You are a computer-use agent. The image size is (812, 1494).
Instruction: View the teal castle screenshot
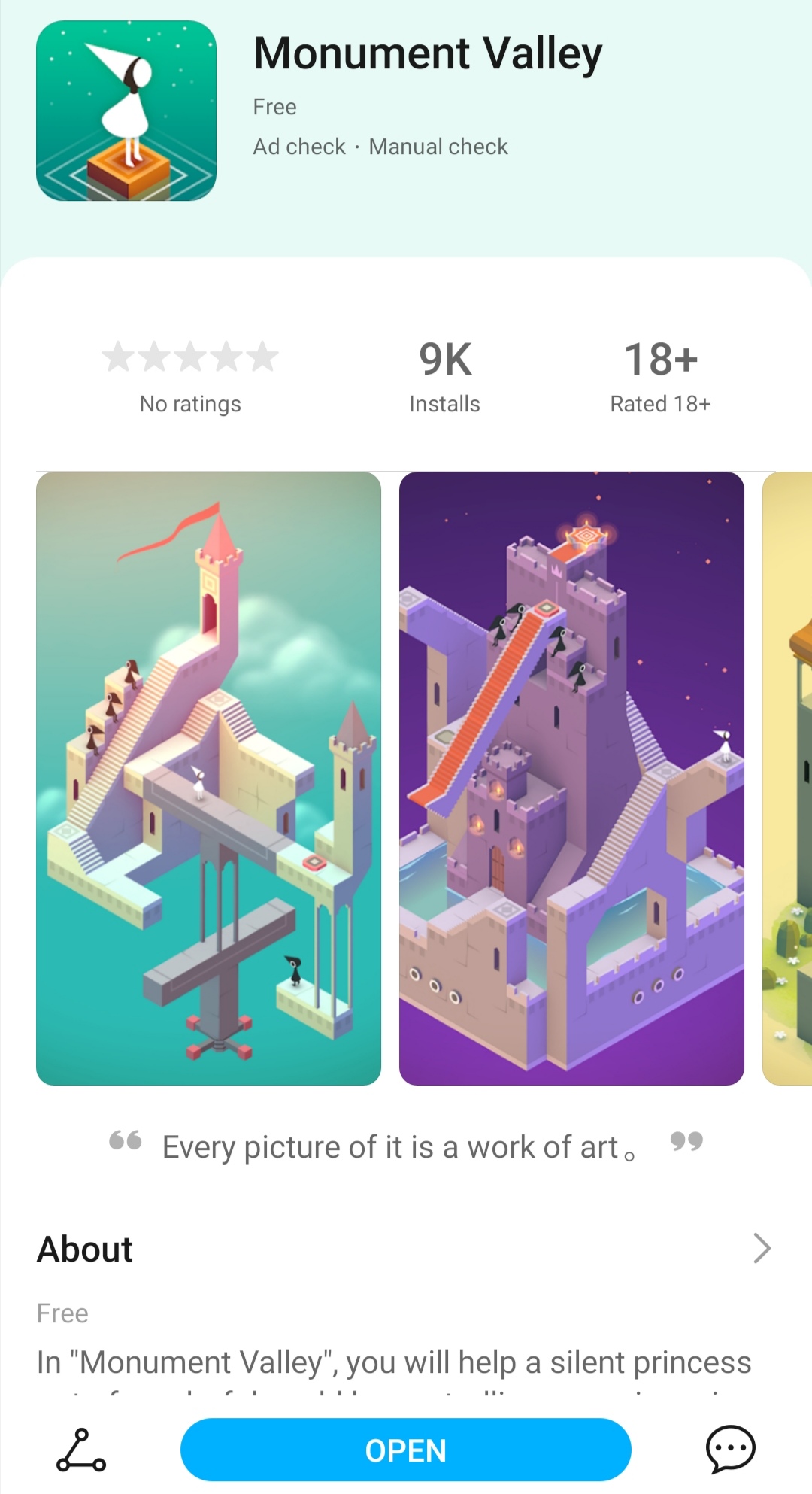pos(208,779)
